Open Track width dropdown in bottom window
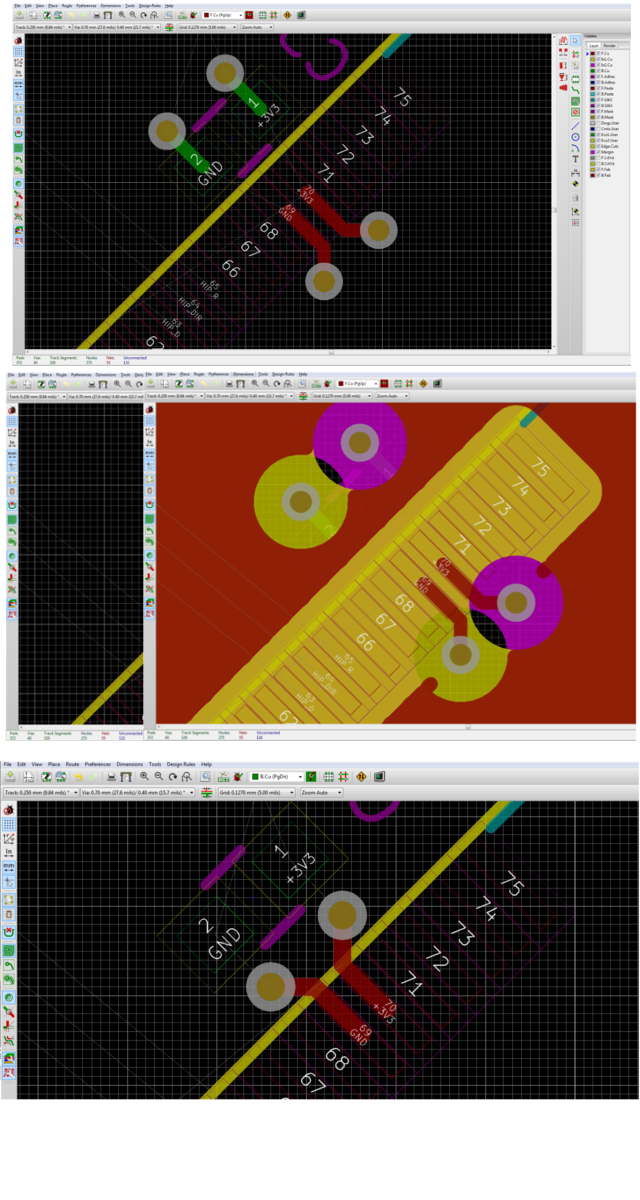This screenshot has width=640, height=1200. coord(40,792)
